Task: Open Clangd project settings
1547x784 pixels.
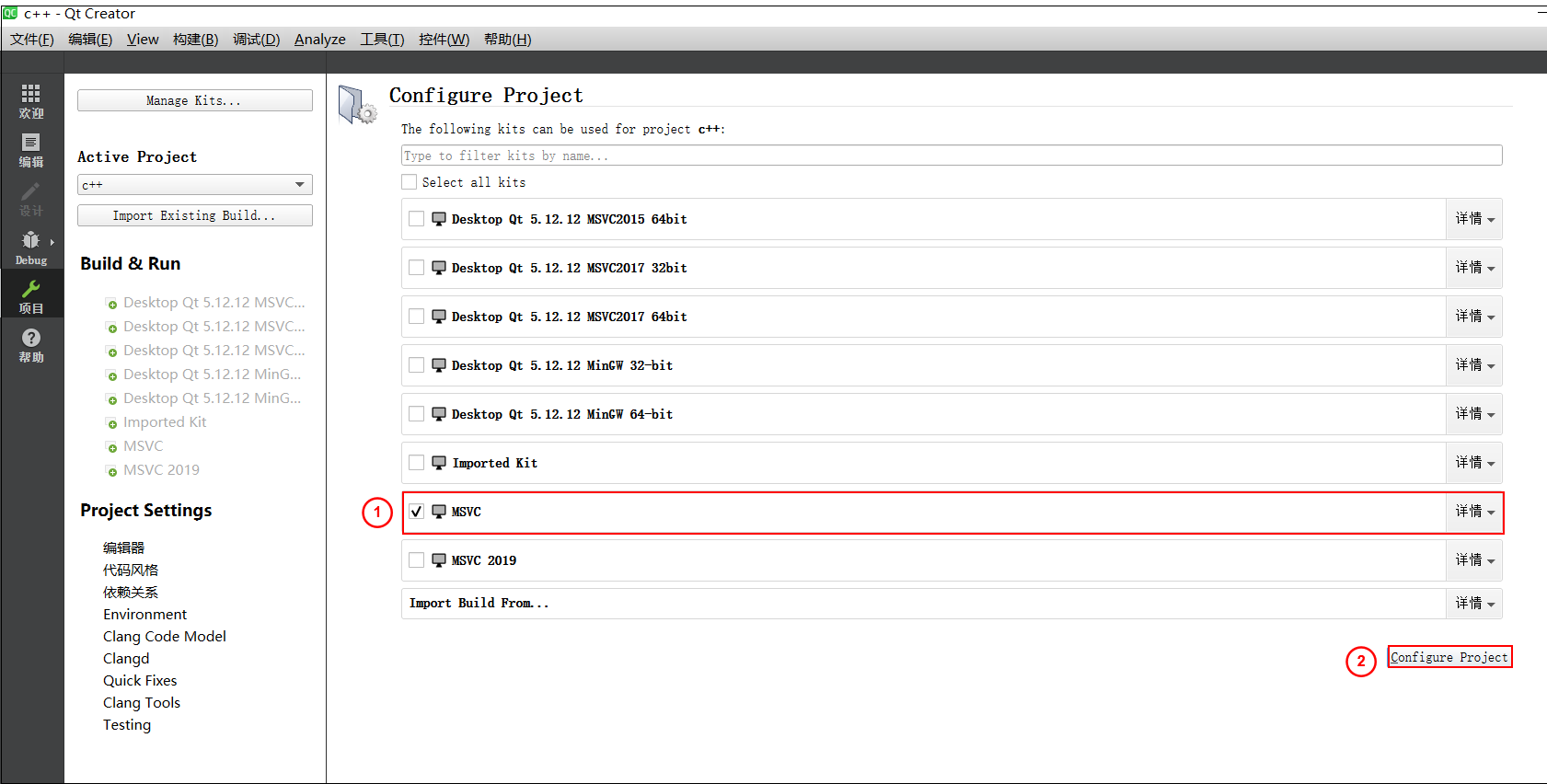Action: point(126,658)
